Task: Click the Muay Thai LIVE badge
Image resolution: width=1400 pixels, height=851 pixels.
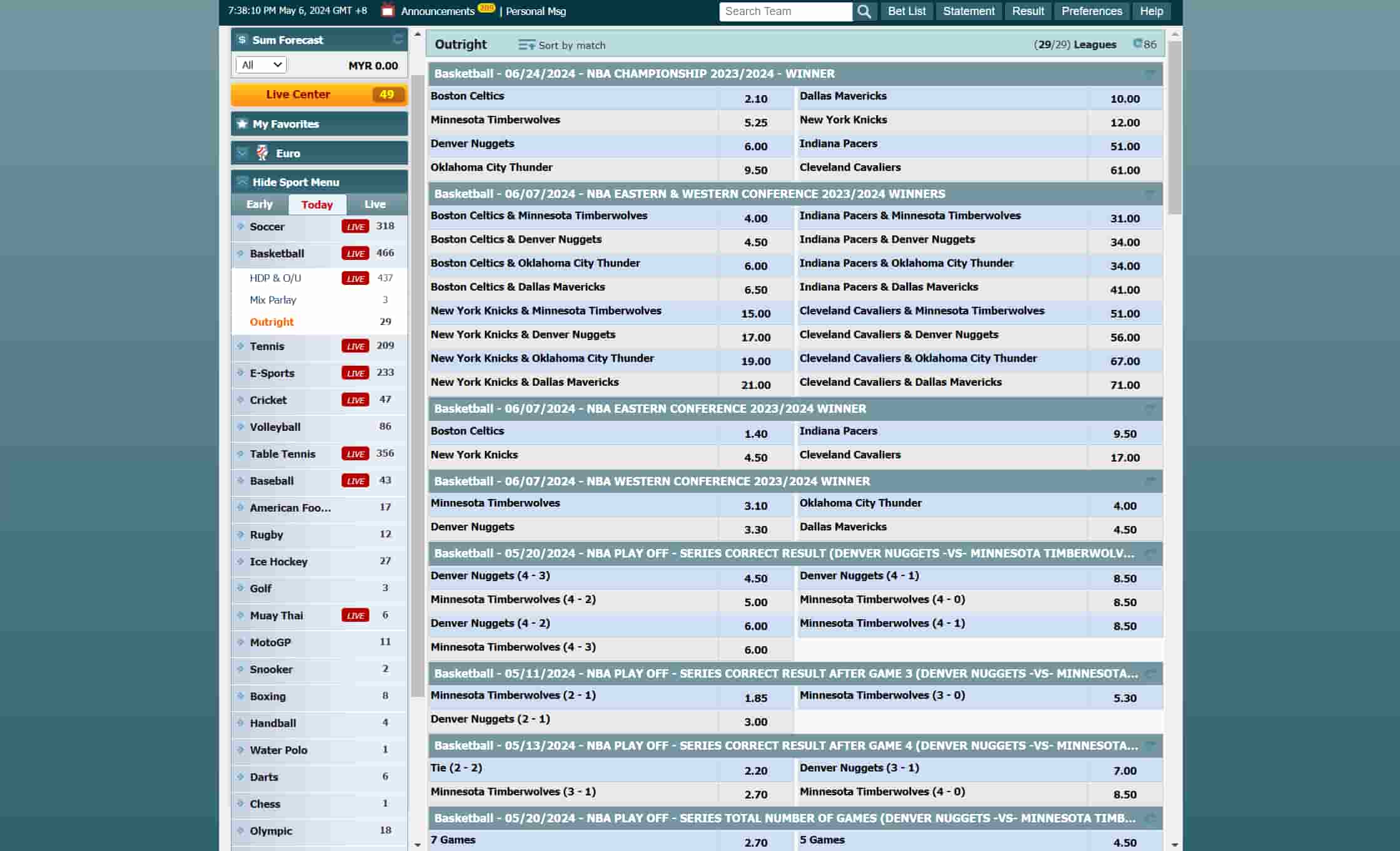Action: pos(355,615)
